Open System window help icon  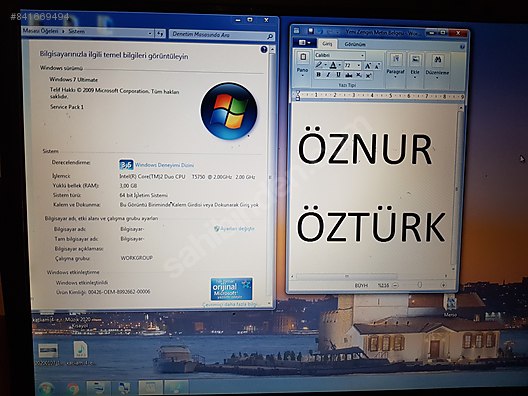pos(264,50)
